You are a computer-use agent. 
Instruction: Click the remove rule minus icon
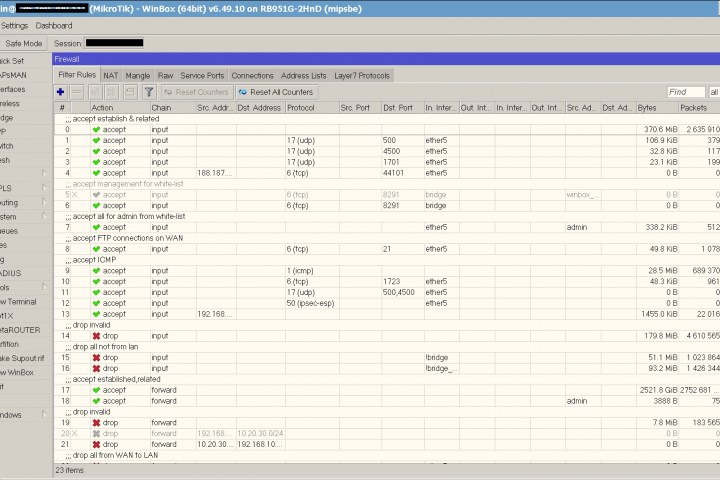pyautogui.click(x=77, y=92)
